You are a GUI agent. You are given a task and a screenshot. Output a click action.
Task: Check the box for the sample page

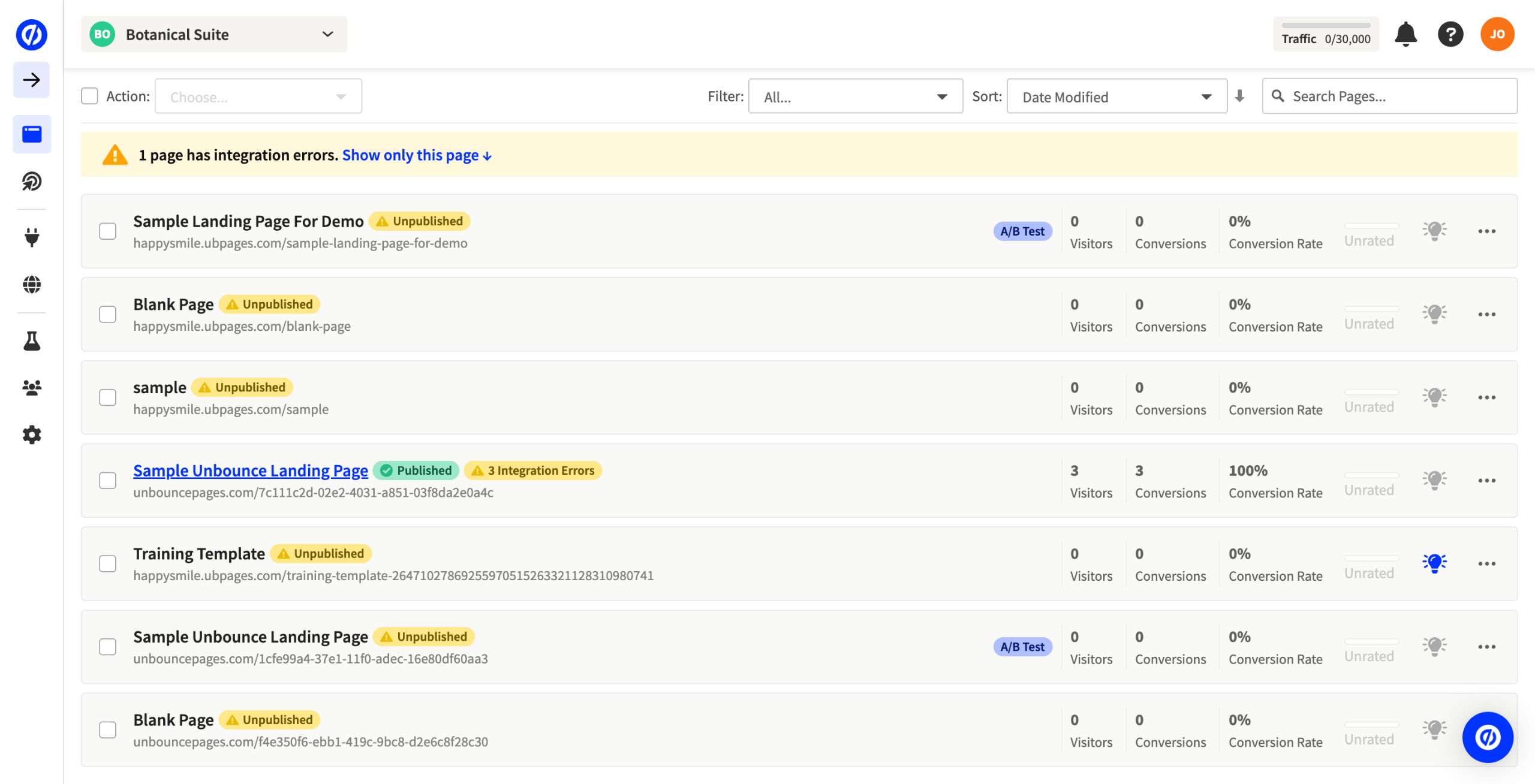[x=107, y=397]
